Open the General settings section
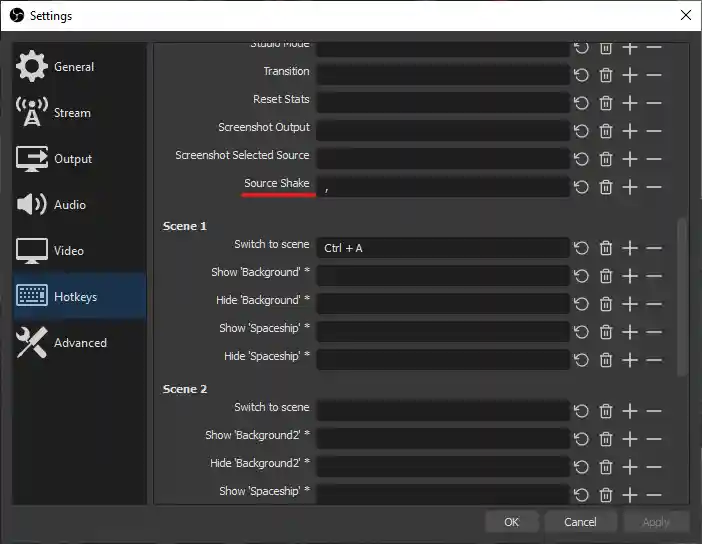 (79, 67)
